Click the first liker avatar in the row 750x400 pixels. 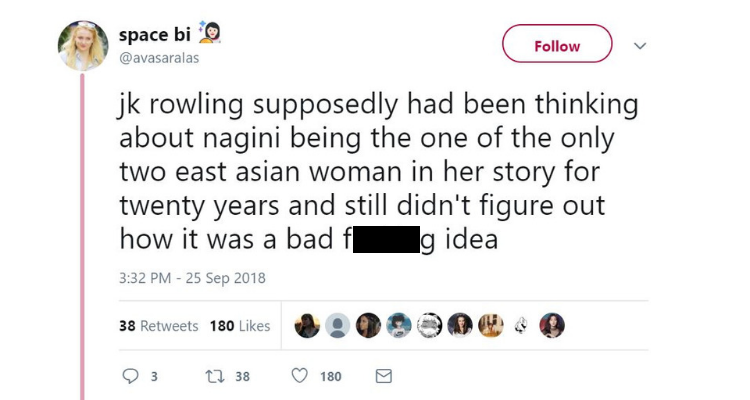308,326
